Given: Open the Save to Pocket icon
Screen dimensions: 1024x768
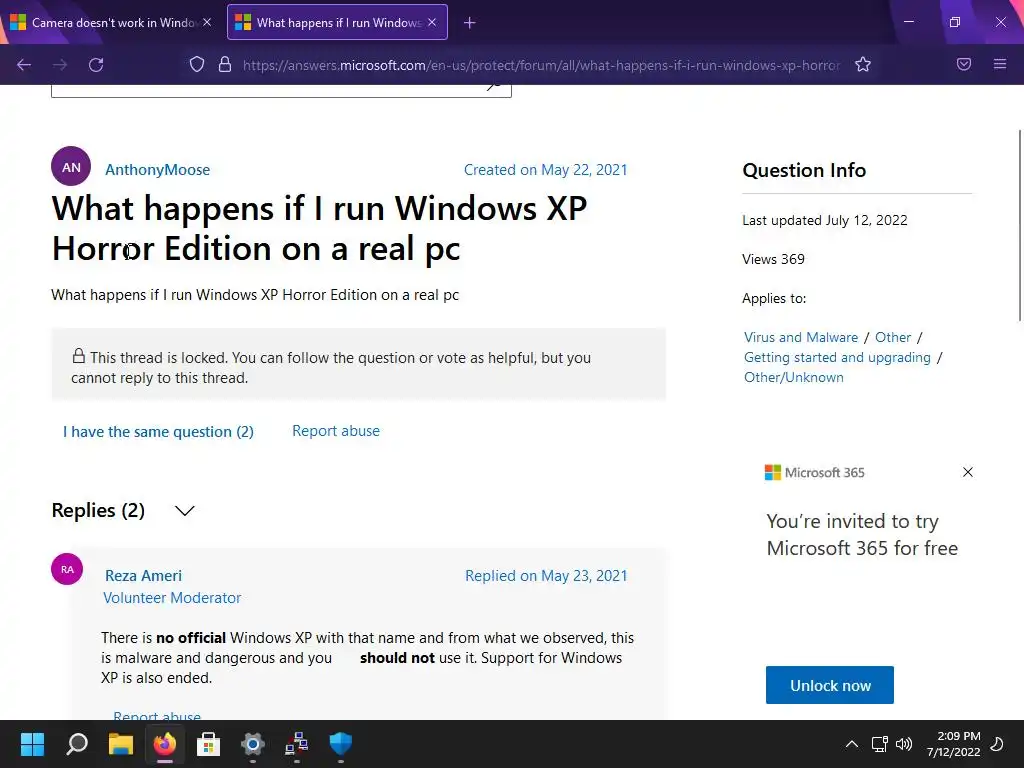Looking at the screenshot, I should click(964, 64).
